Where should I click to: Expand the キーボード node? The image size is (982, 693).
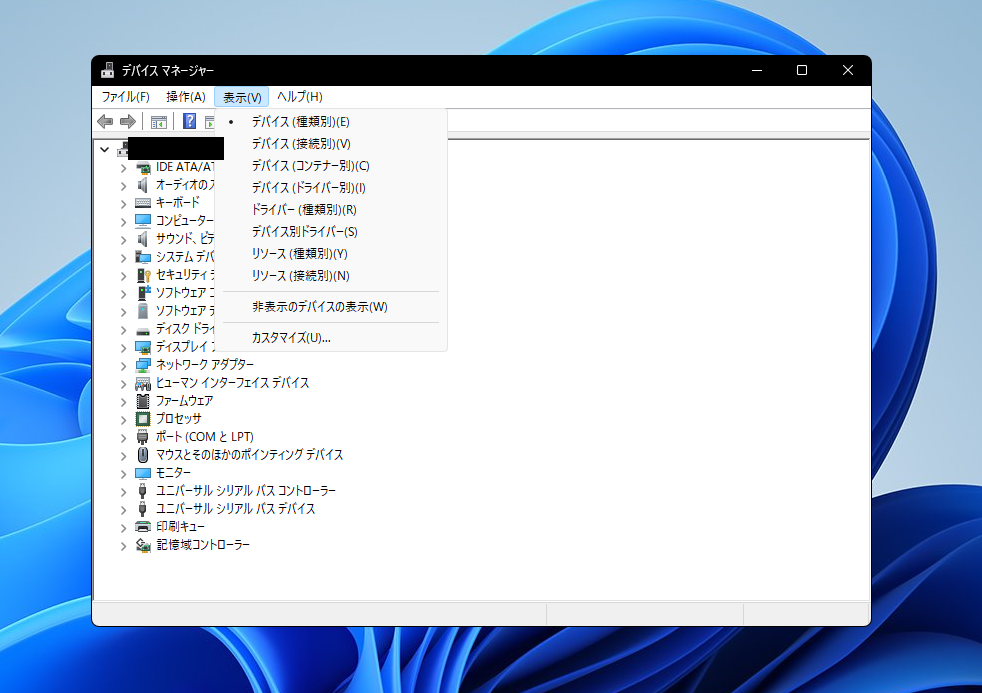(123, 204)
